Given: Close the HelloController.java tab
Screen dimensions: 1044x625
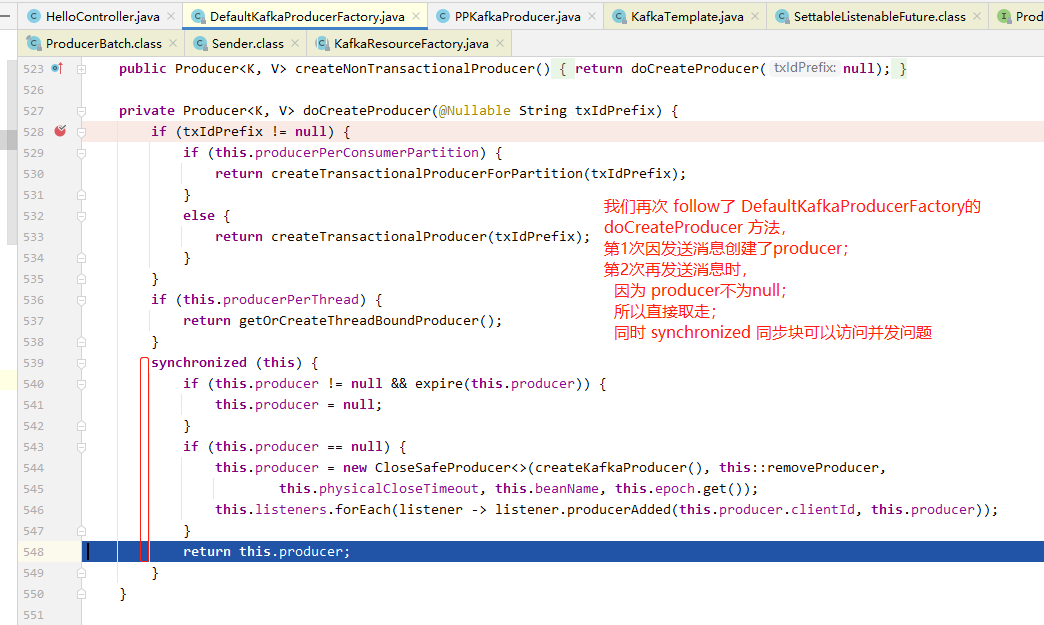Looking at the screenshot, I should (170, 16).
